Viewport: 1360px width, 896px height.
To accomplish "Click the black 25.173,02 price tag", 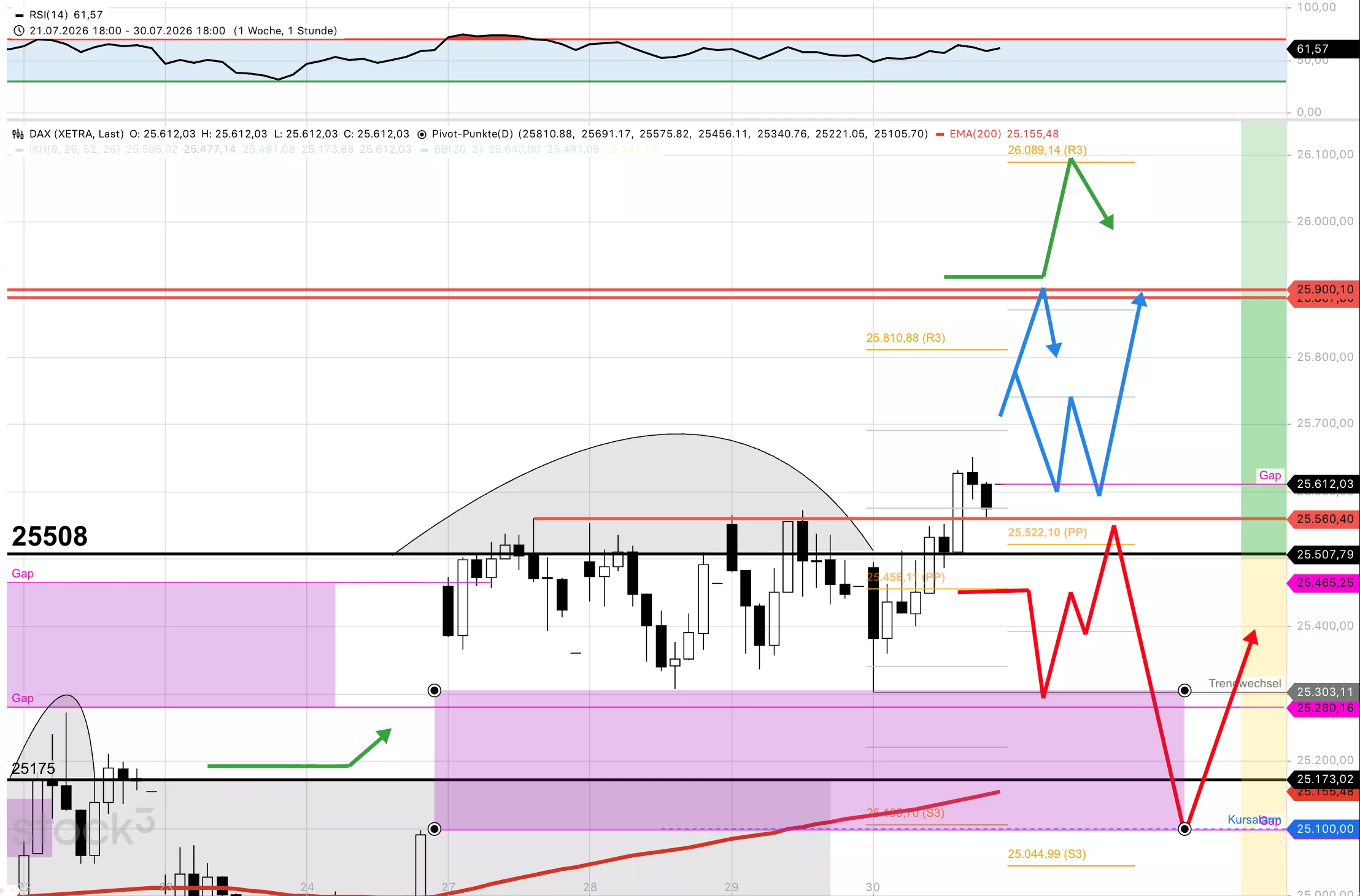I will click(x=1324, y=779).
